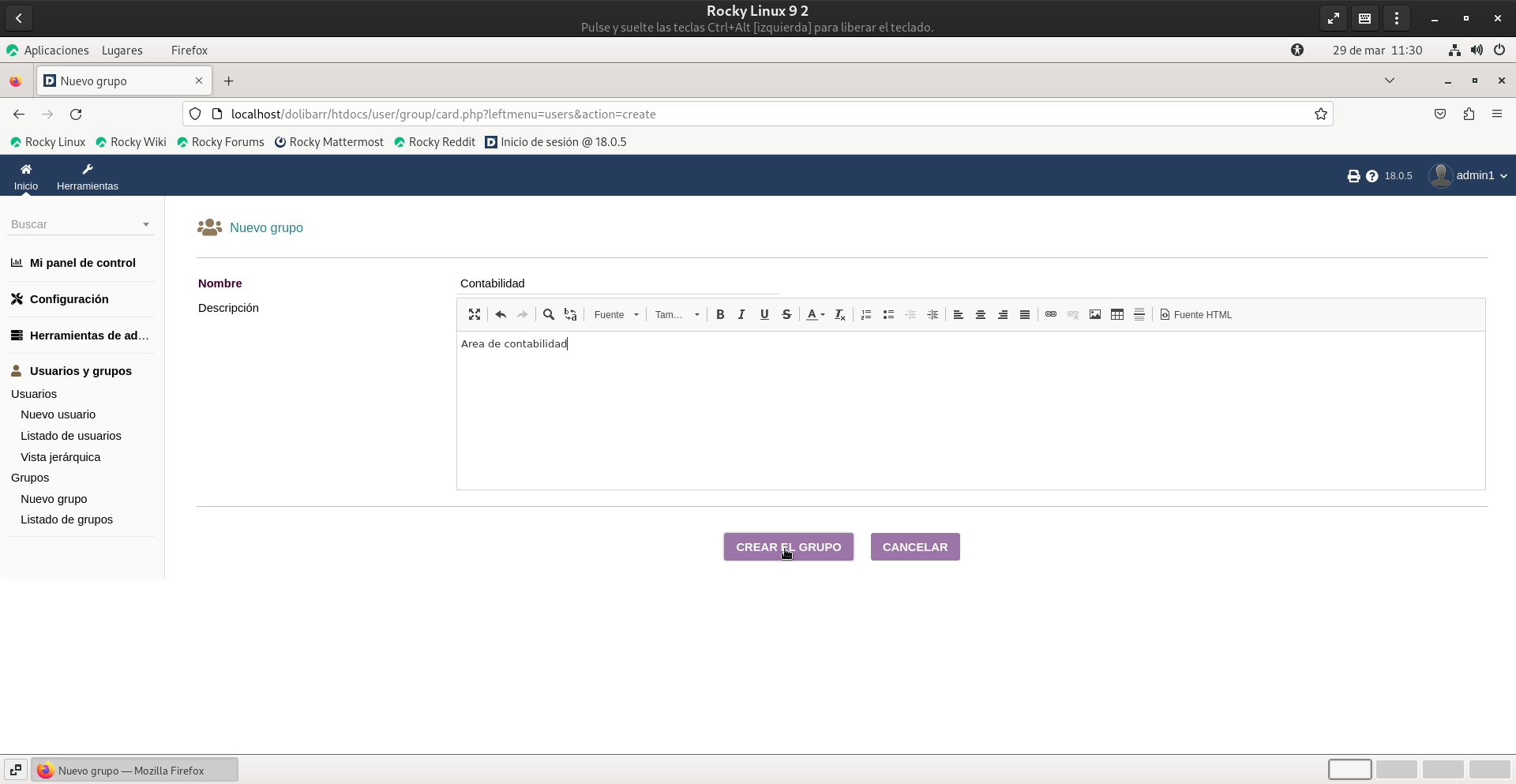Insert numbered list in description
The height and width of the screenshot is (784, 1516).
click(866, 314)
